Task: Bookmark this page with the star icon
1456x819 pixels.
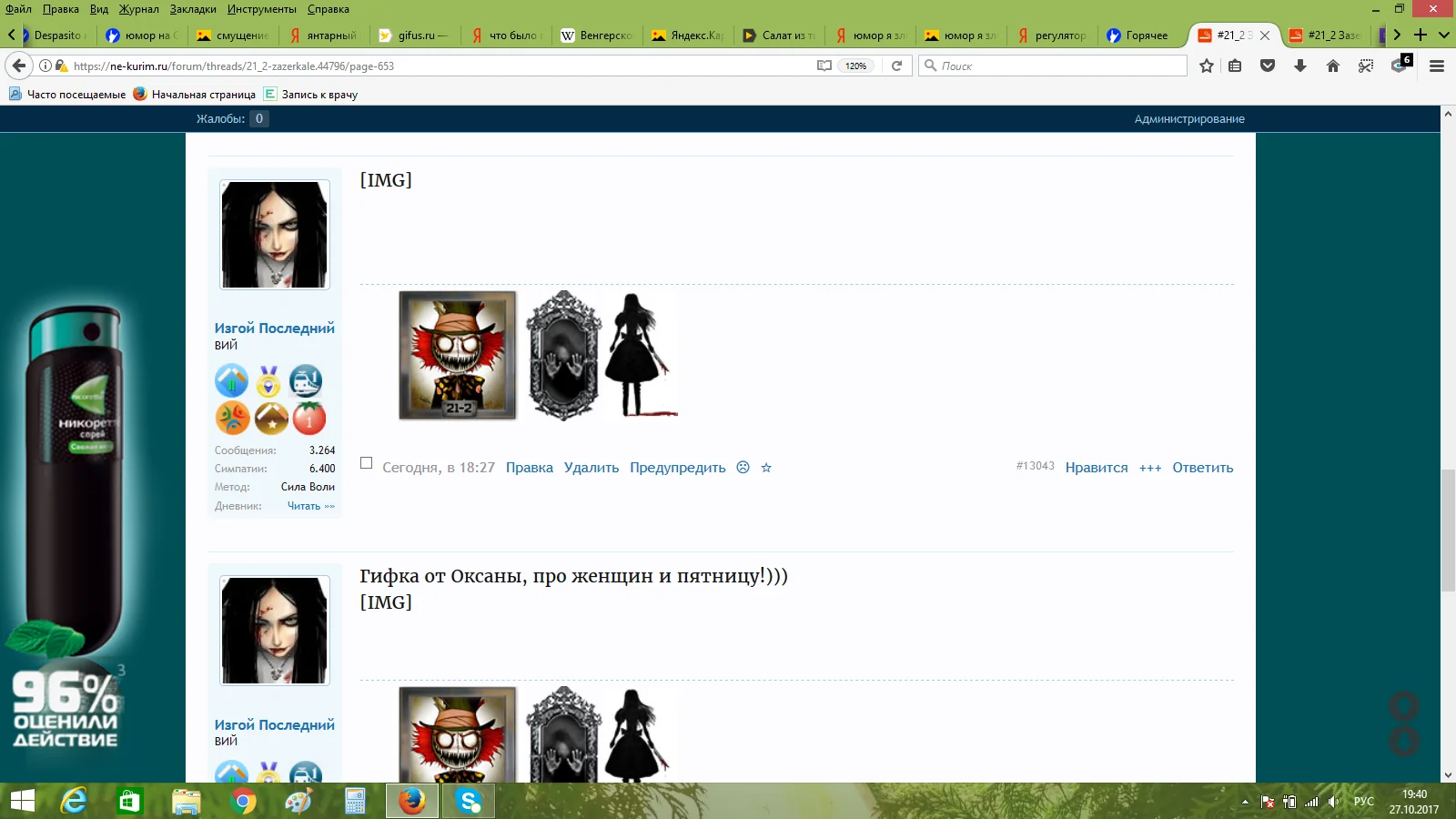Action: 1207,66
